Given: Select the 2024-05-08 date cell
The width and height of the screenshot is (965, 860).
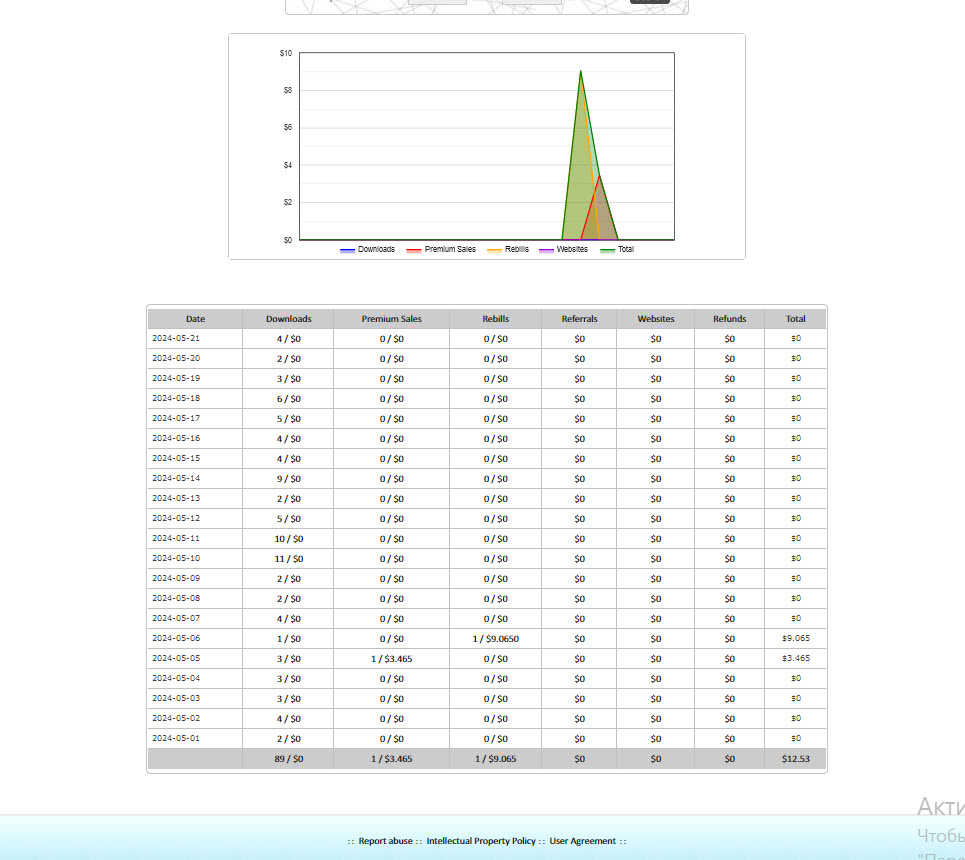Looking at the screenshot, I should pos(195,598).
